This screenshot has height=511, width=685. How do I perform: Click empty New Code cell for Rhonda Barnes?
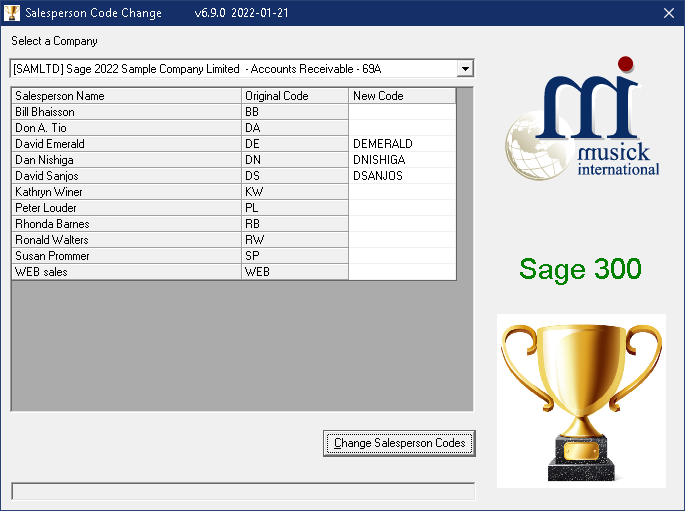[402, 224]
